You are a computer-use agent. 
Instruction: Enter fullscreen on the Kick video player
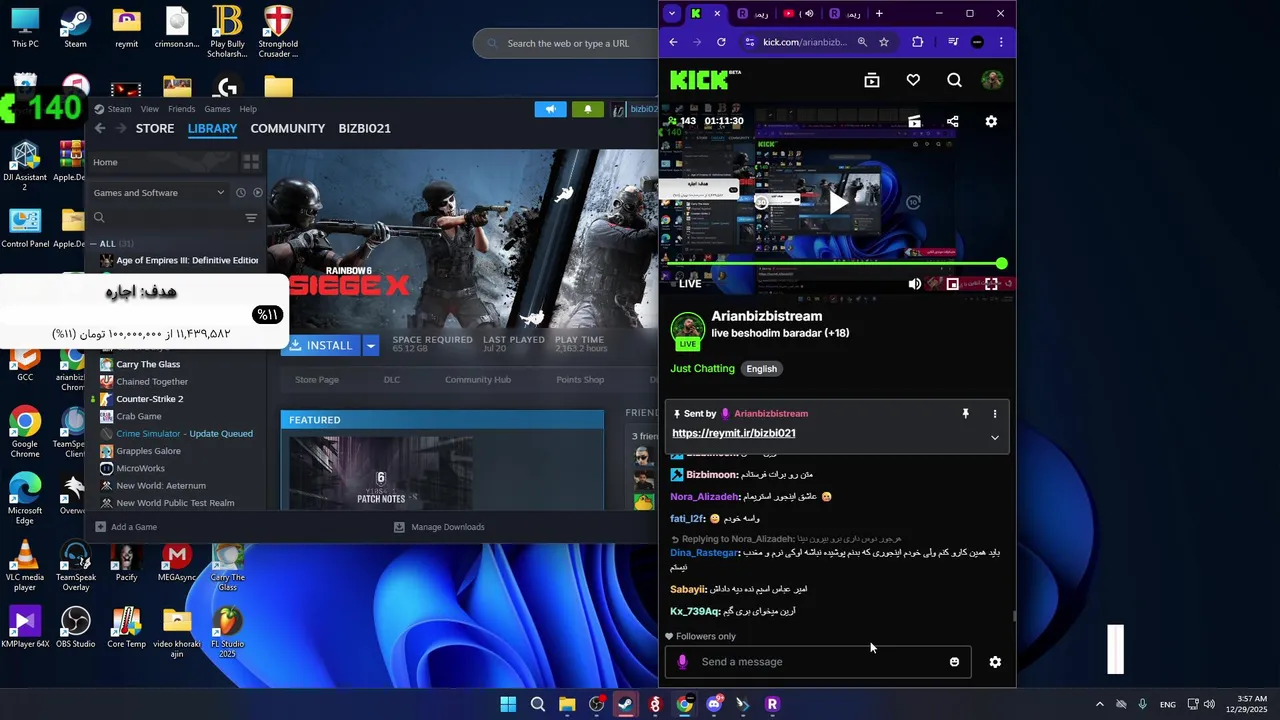[991, 284]
